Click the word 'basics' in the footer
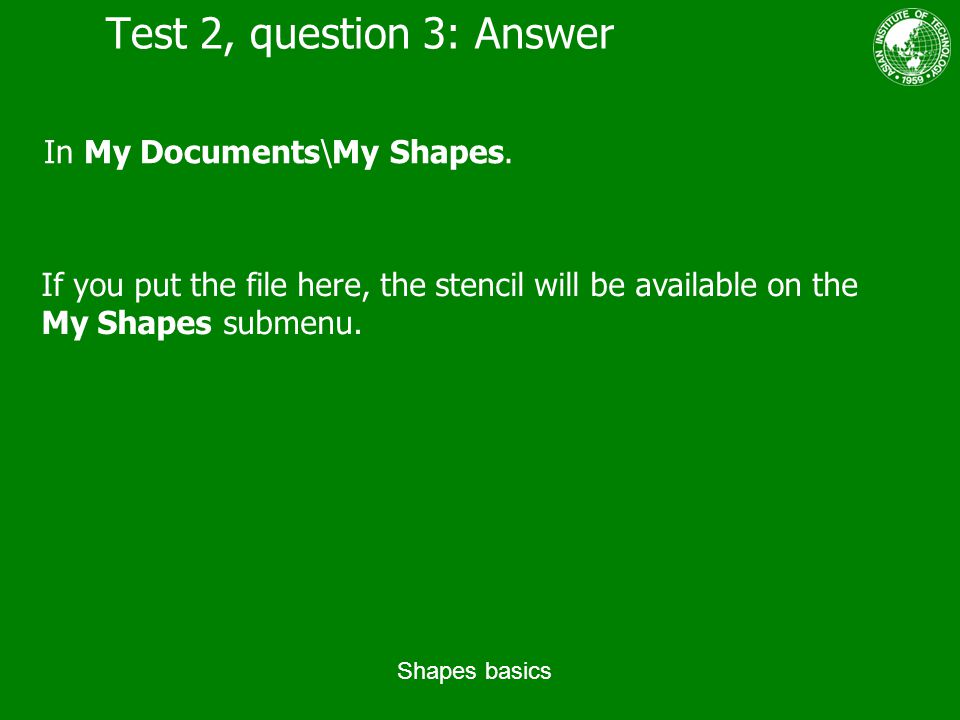This screenshot has height=720, width=960. [x=519, y=670]
